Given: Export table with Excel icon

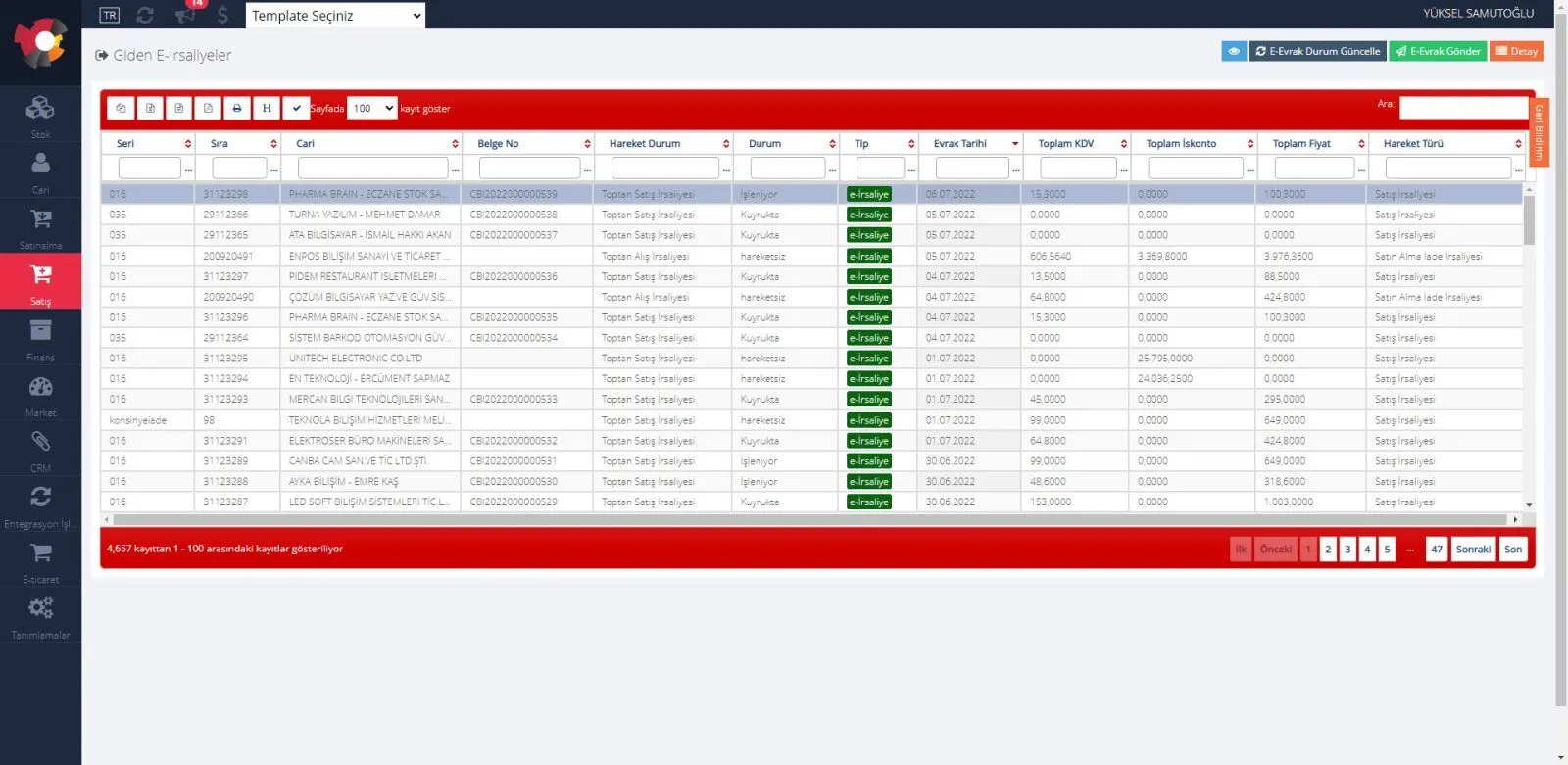Looking at the screenshot, I should point(150,109).
